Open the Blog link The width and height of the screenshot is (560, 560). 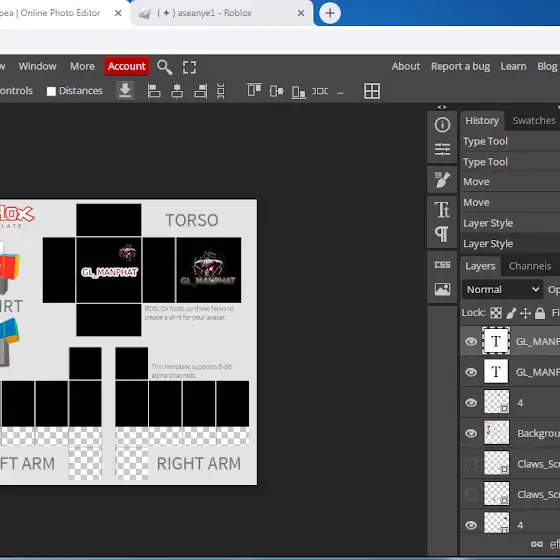pyautogui.click(x=547, y=66)
